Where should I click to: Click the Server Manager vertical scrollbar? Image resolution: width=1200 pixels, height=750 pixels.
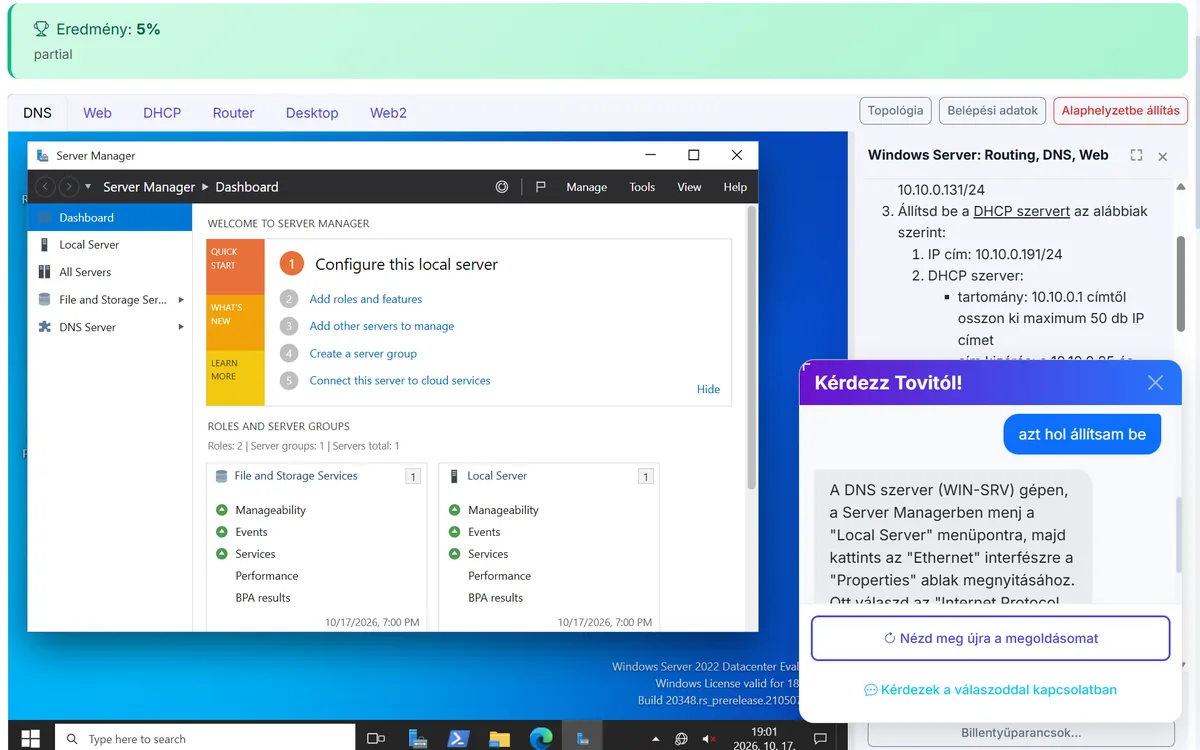point(752,348)
